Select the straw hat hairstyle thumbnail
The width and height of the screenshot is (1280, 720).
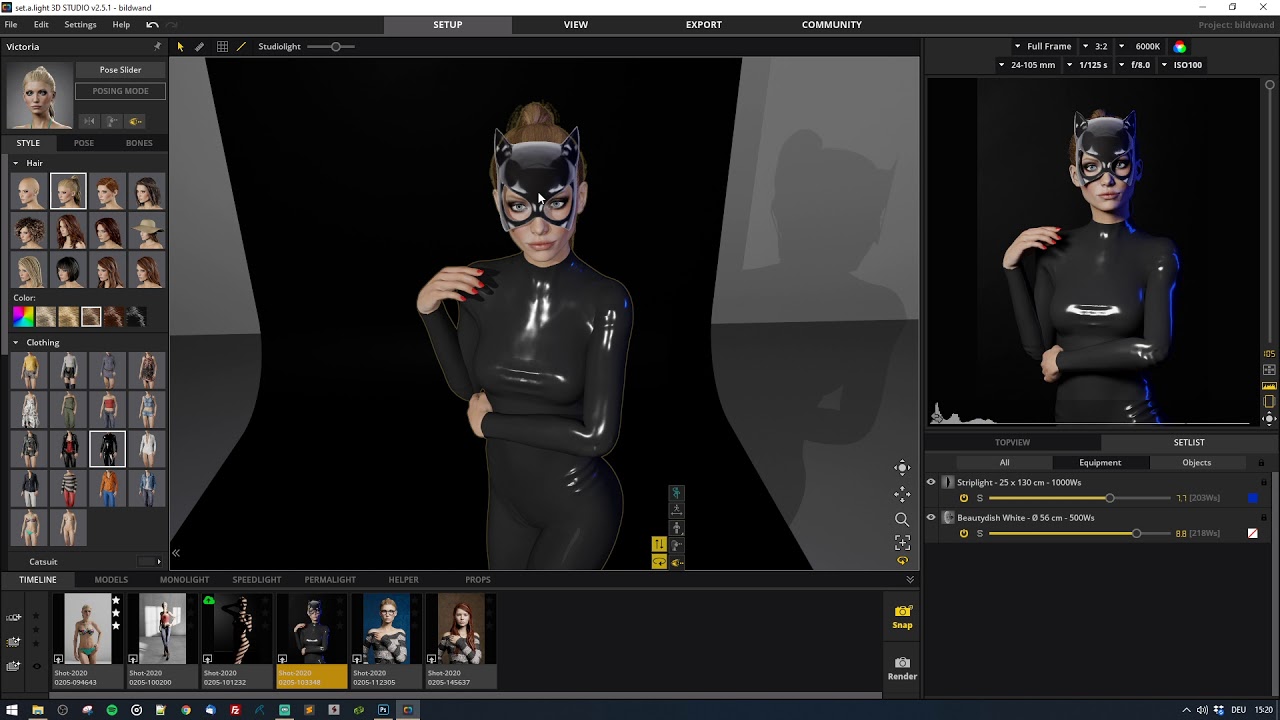[x=147, y=232]
